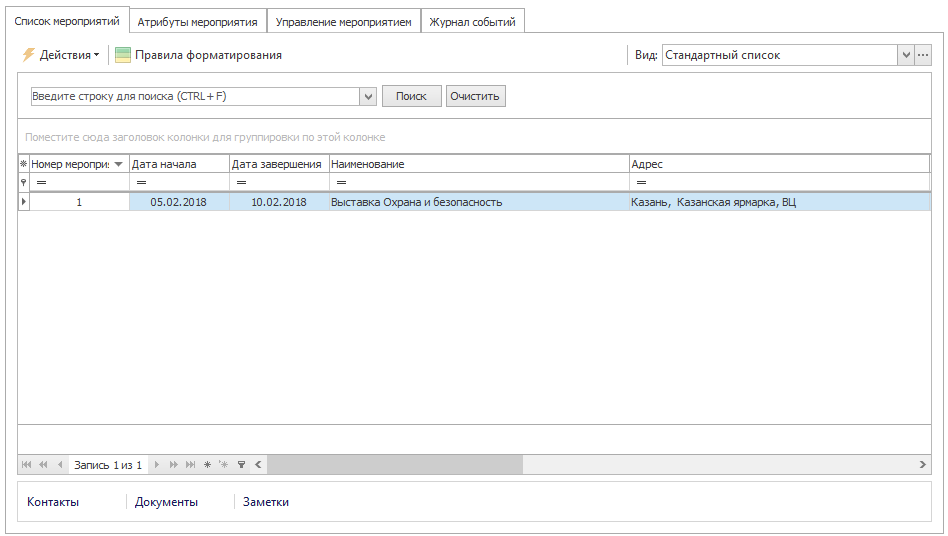The width and height of the screenshot is (948, 536).
Task: Click the filter row indicator icon
Action: coord(24,182)
